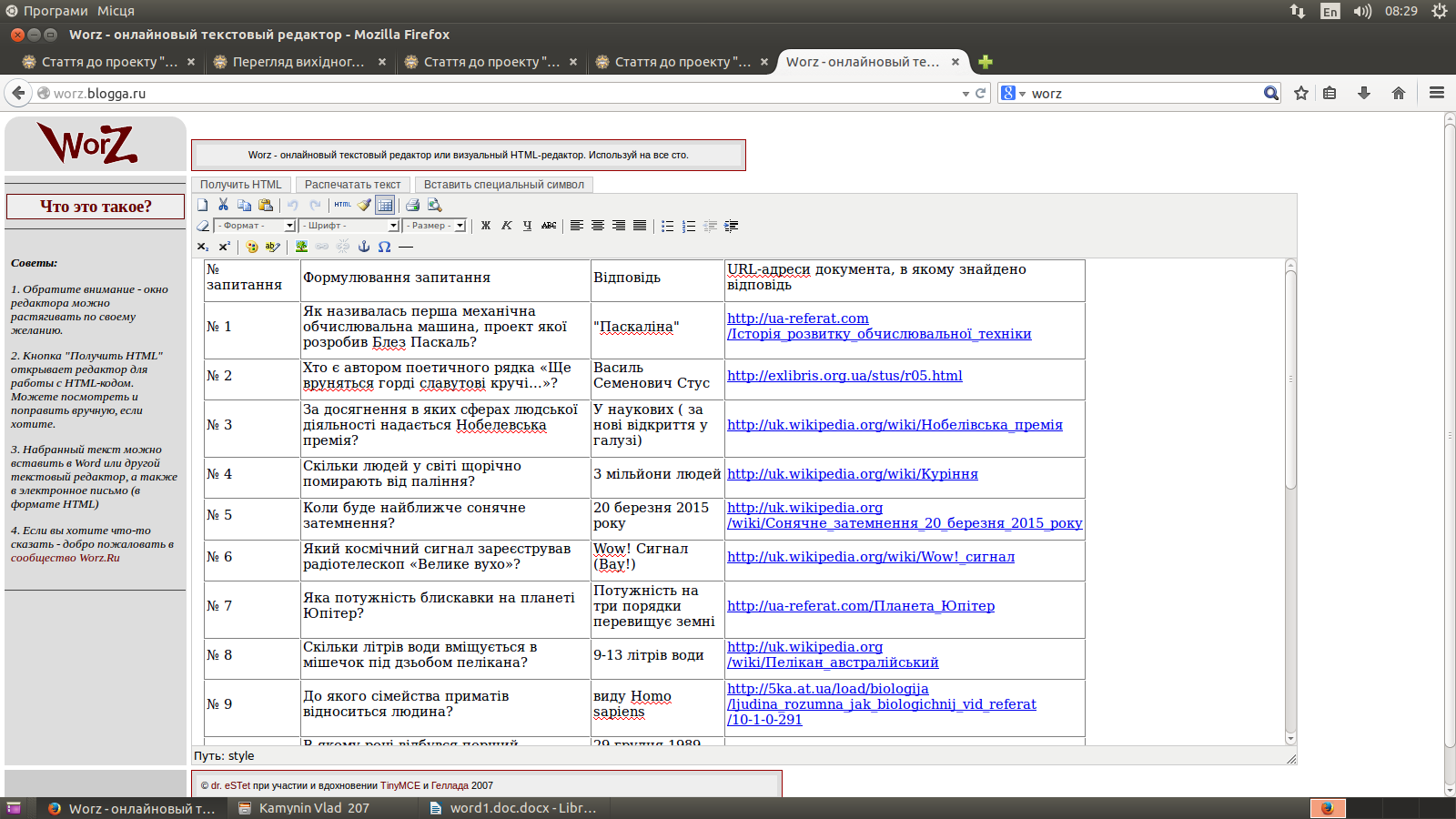The width and height of the screenshot is (1456, 819).
Task: Click the preview magnifier icon
Action: [x=434, y=205]
